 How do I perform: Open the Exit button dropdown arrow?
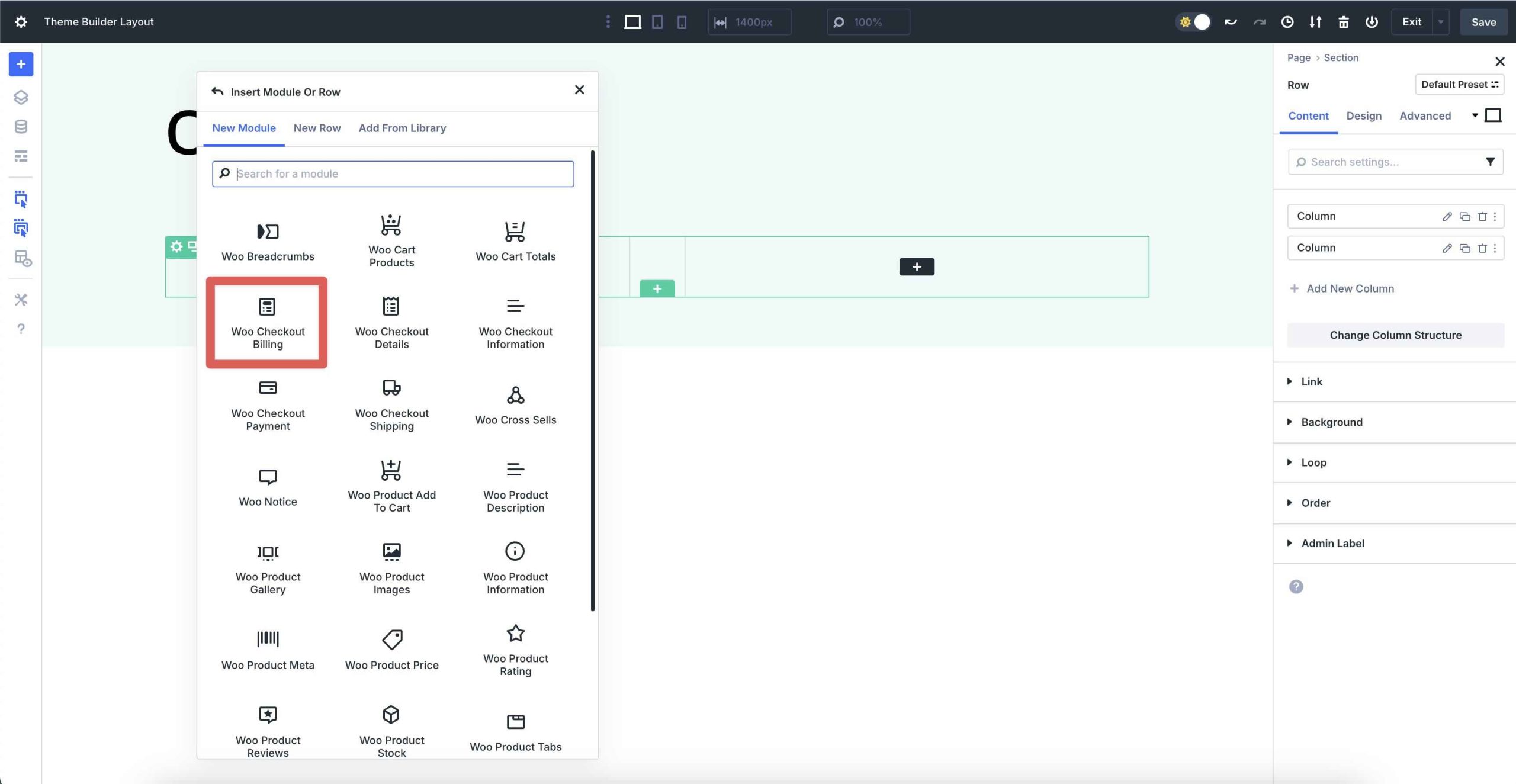(1440, 21)
